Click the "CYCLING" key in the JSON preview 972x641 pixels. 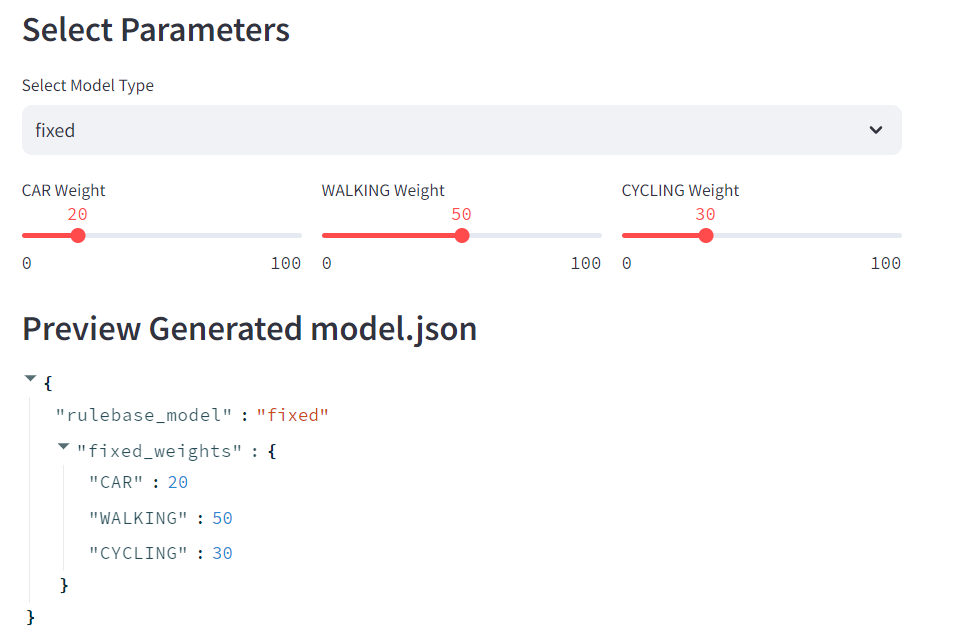(138, 553)
